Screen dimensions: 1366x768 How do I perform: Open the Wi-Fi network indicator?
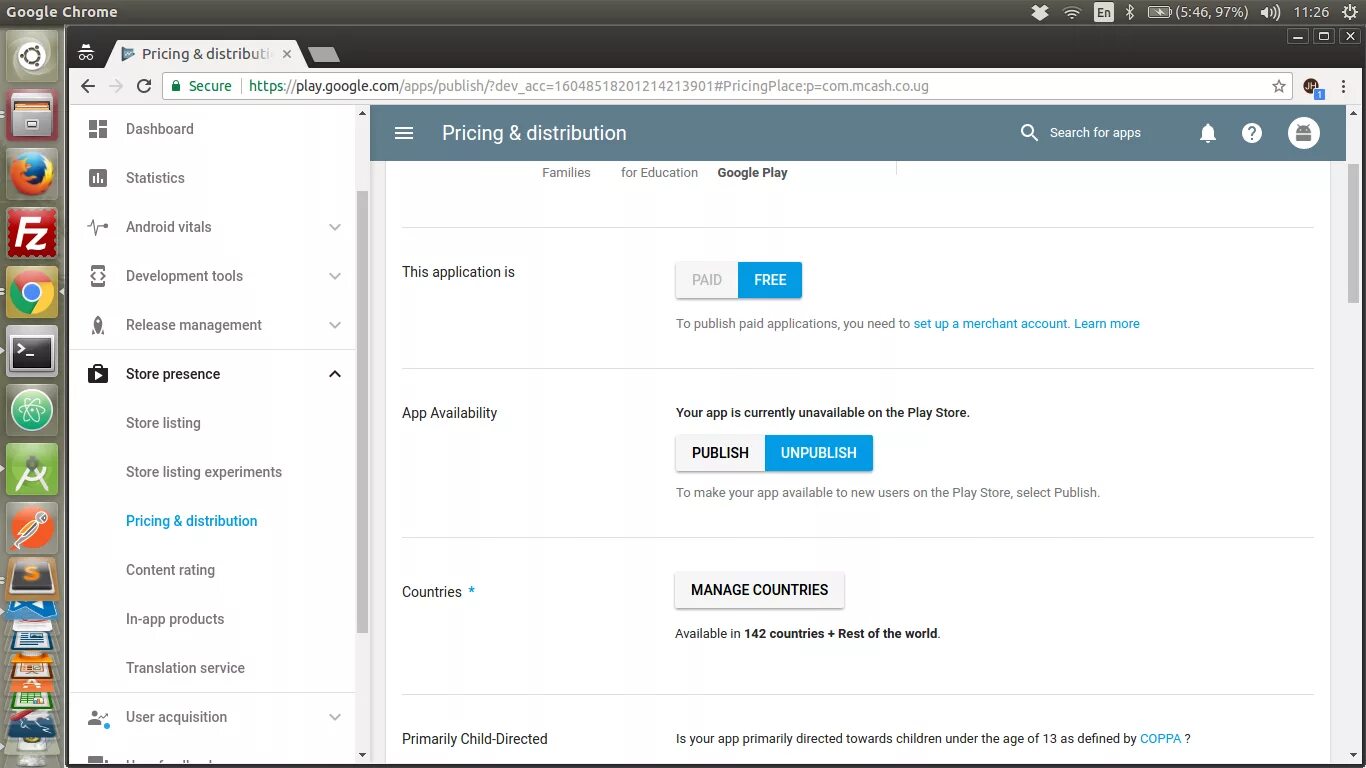coord(1072,12)
